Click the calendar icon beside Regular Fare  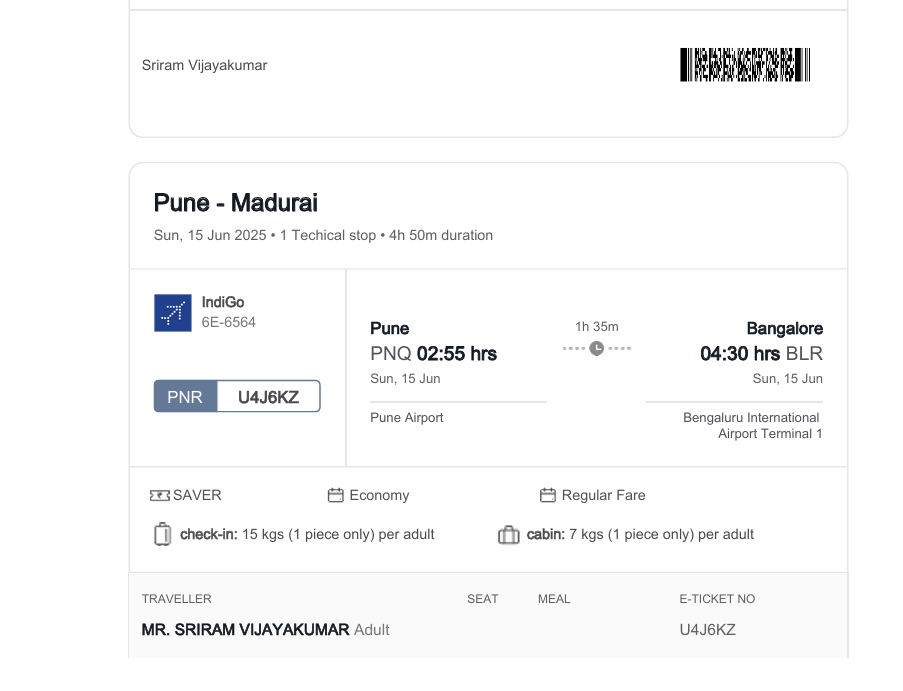pyautogui.click(x=548, y=495)
